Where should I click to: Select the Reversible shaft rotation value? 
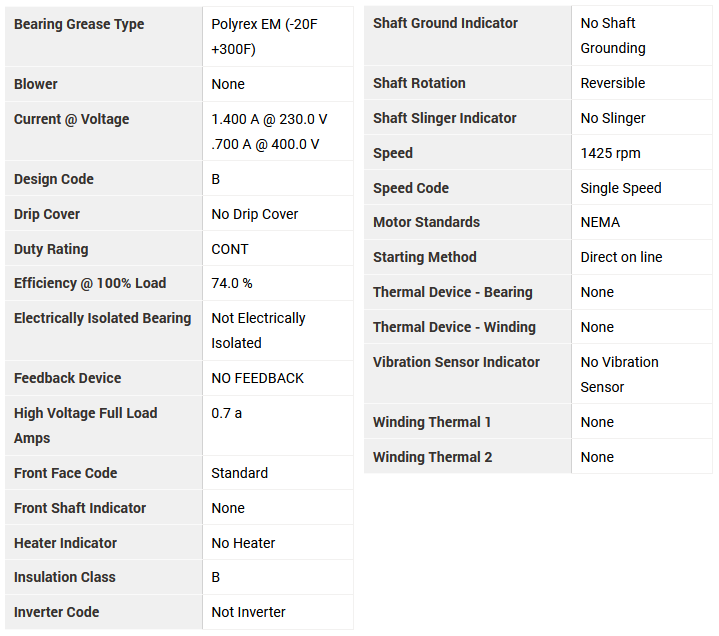click(x=613, y=83)
